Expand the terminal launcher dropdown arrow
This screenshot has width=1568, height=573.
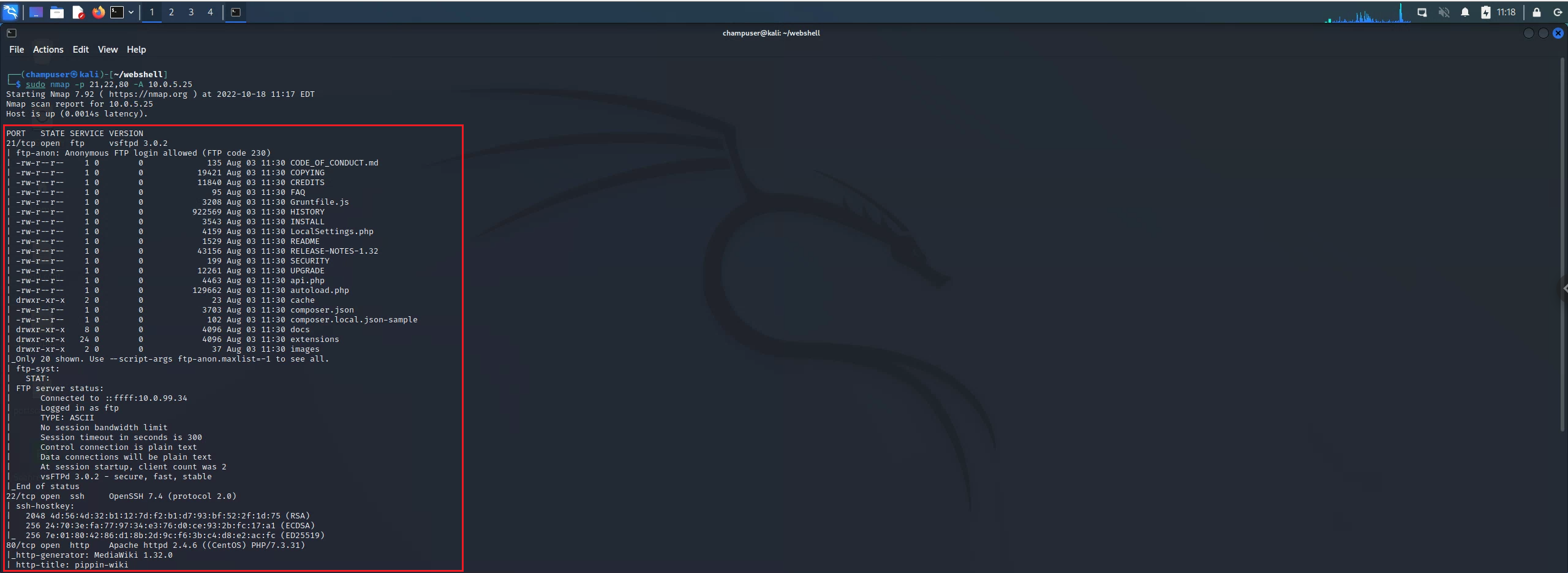coord(131,12)
